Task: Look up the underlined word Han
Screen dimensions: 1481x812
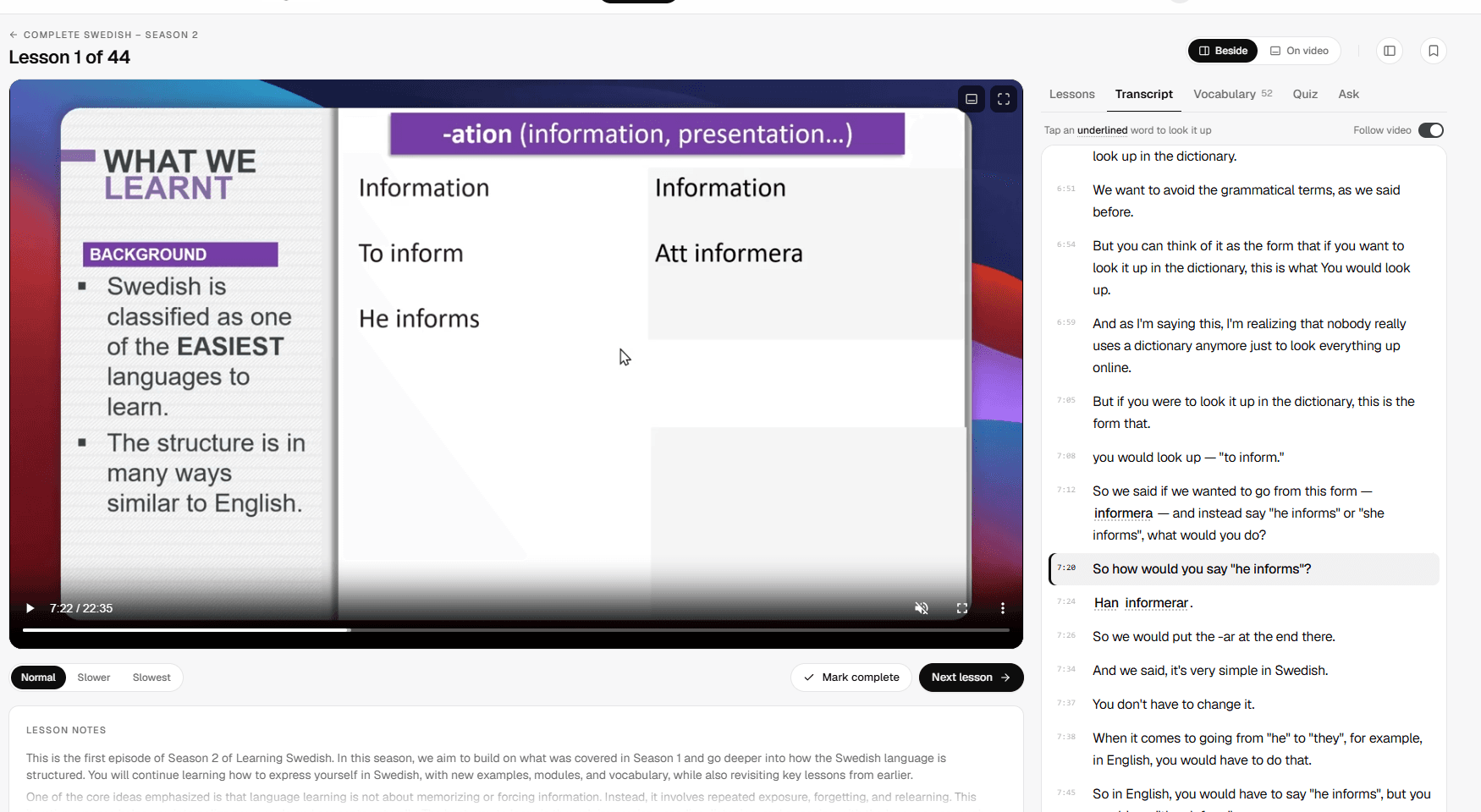Action: 1106,603
